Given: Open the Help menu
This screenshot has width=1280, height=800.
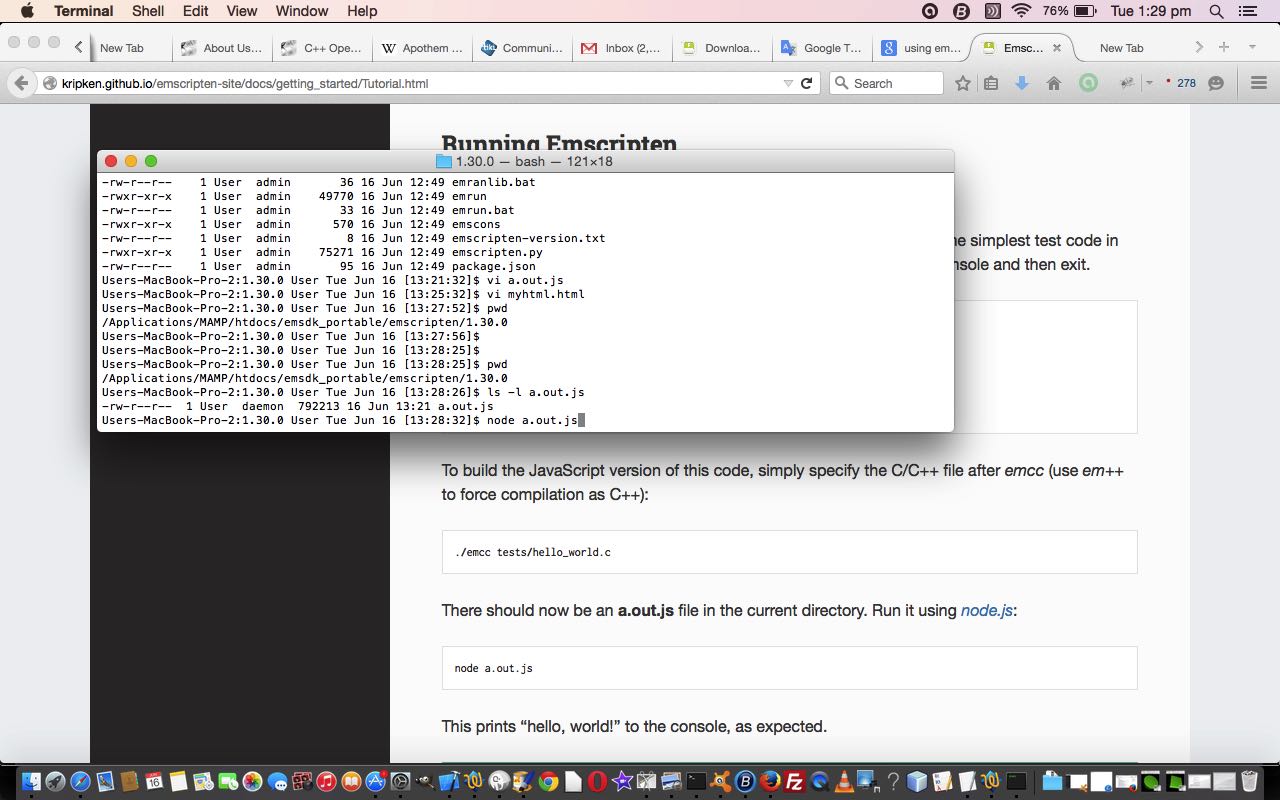Looking at the screenshot, I should (x=362, y=11).
